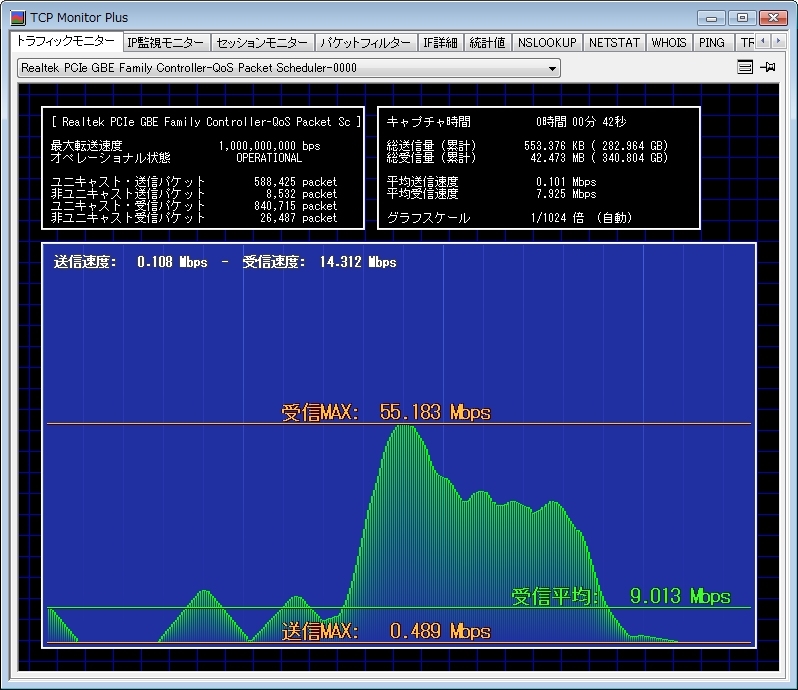Viewport: 798px width, 690px height.
Task: Open the セッションモニター tab
Action: 262,43
